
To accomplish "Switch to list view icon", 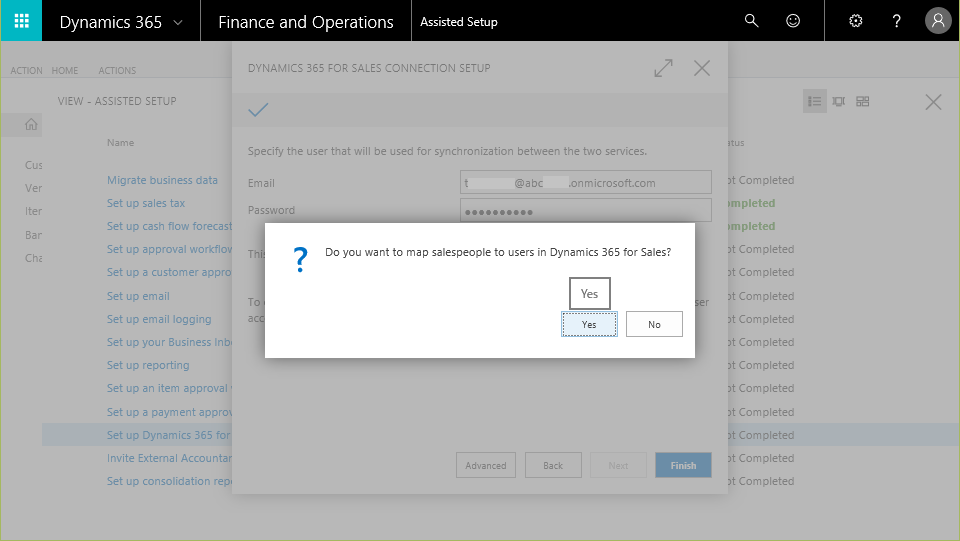I will (x=814, y=102).
